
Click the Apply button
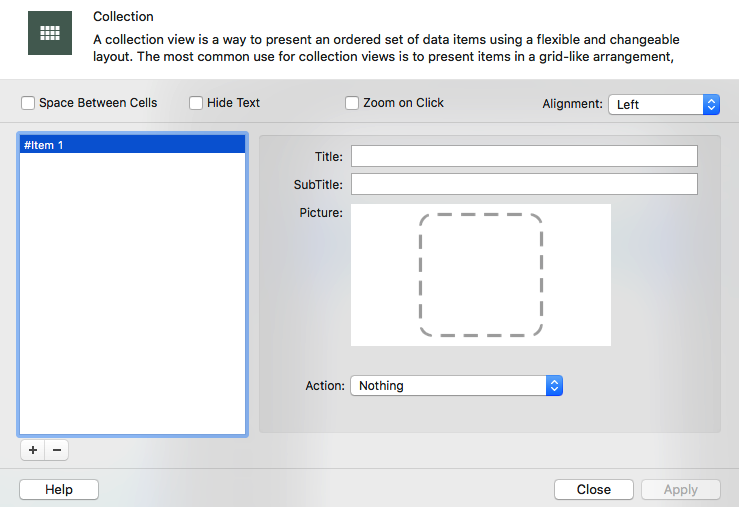point(680,489)
